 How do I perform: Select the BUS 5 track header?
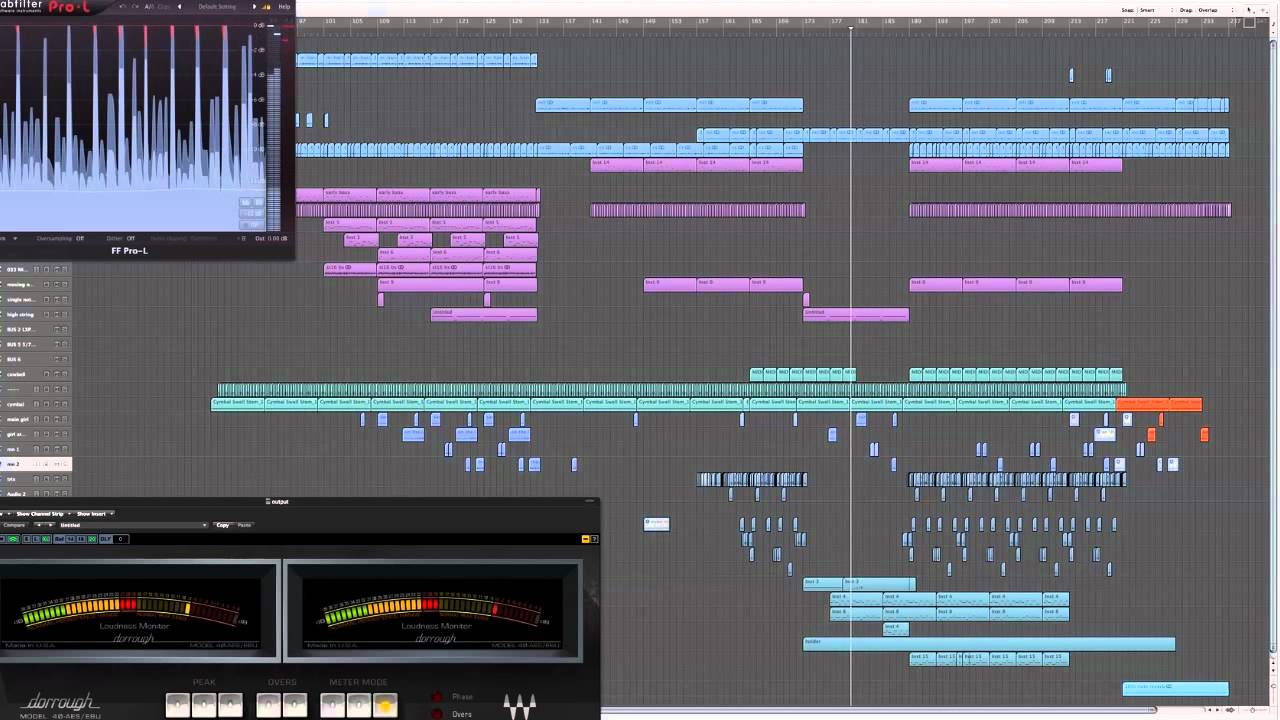tap(36, 344)
